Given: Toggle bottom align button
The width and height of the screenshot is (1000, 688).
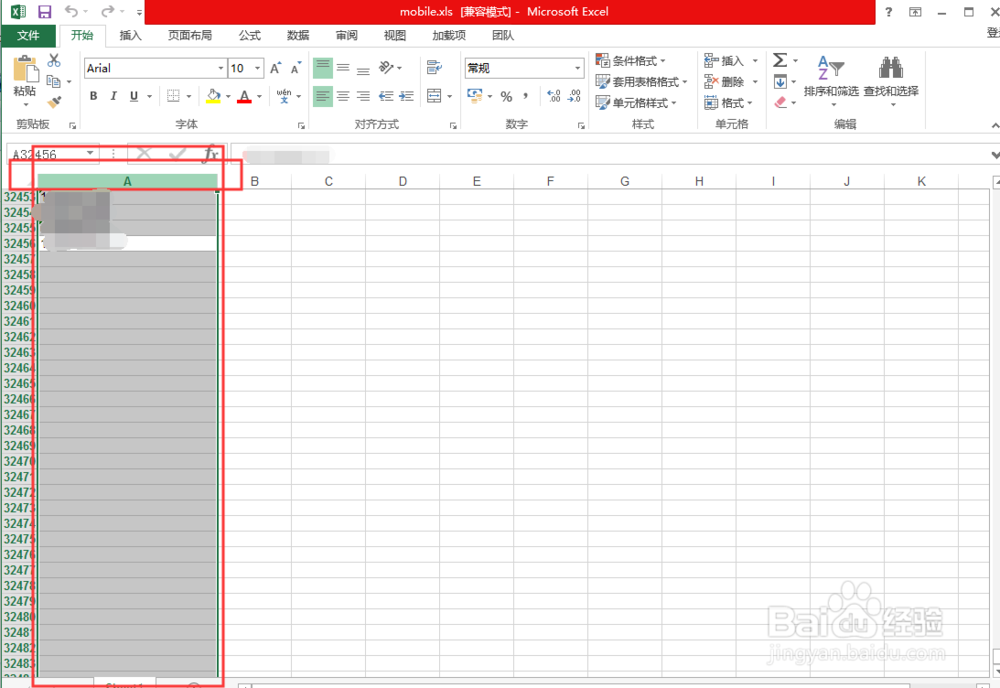Looking at the screenshot, I should [x=364, y=68].
